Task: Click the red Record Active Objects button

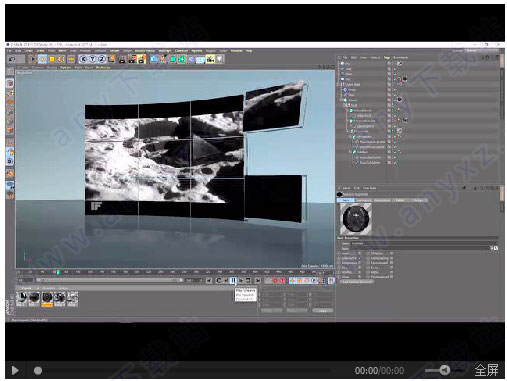Action: (275, 281)
